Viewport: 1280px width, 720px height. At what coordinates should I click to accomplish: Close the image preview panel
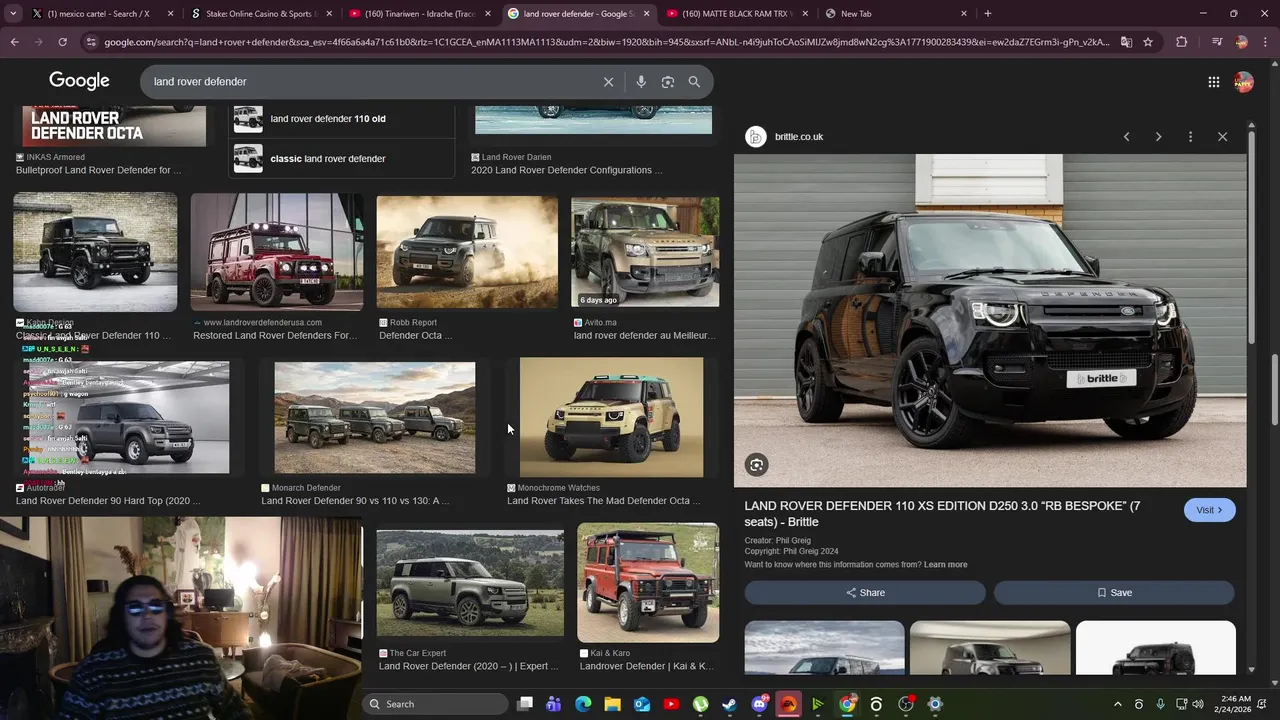pos(1222,137)
